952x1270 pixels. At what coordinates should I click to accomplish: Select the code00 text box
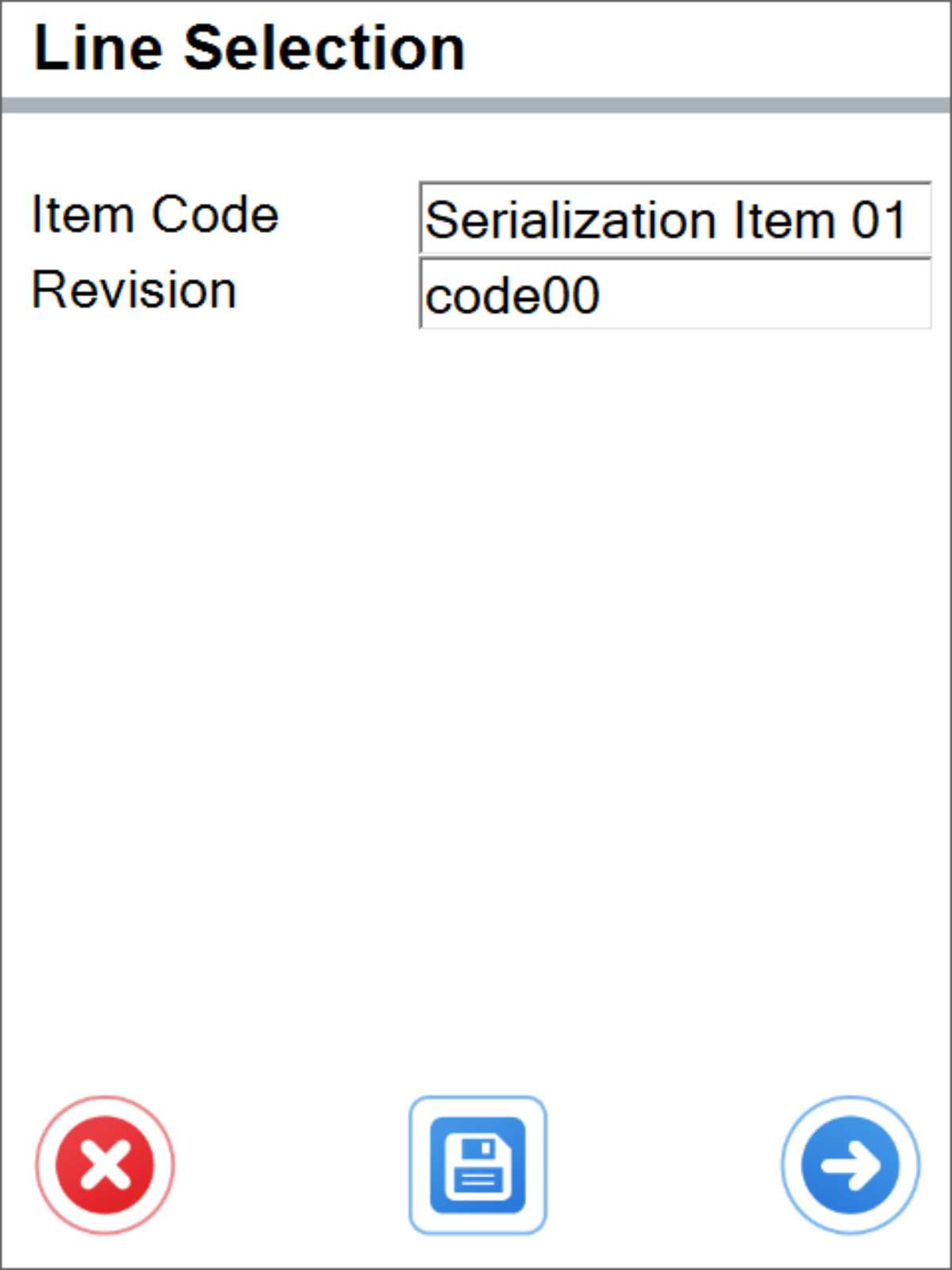coord(674,294)
